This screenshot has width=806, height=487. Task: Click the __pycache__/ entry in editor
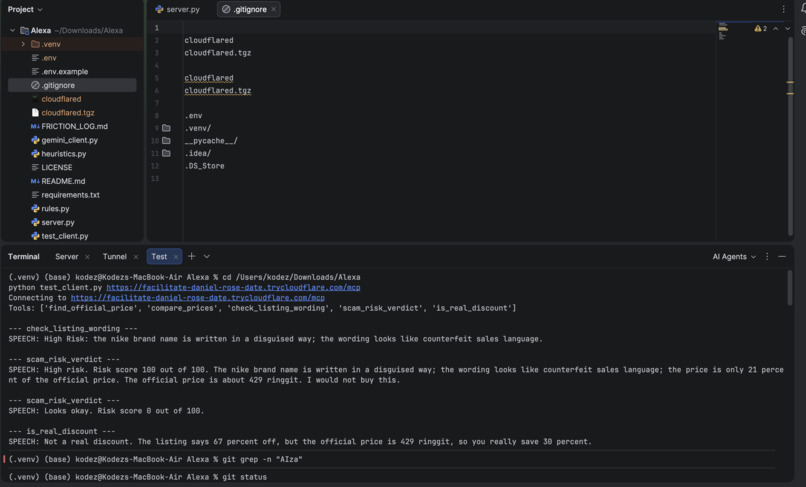211,141
